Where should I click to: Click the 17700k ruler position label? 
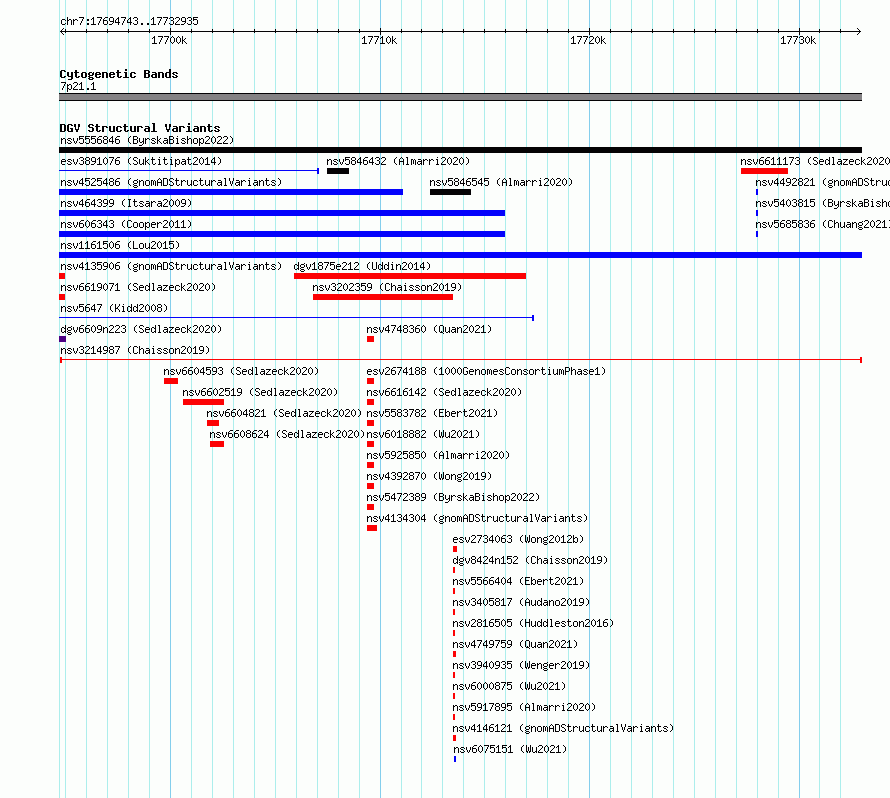(x=169, y=40)
